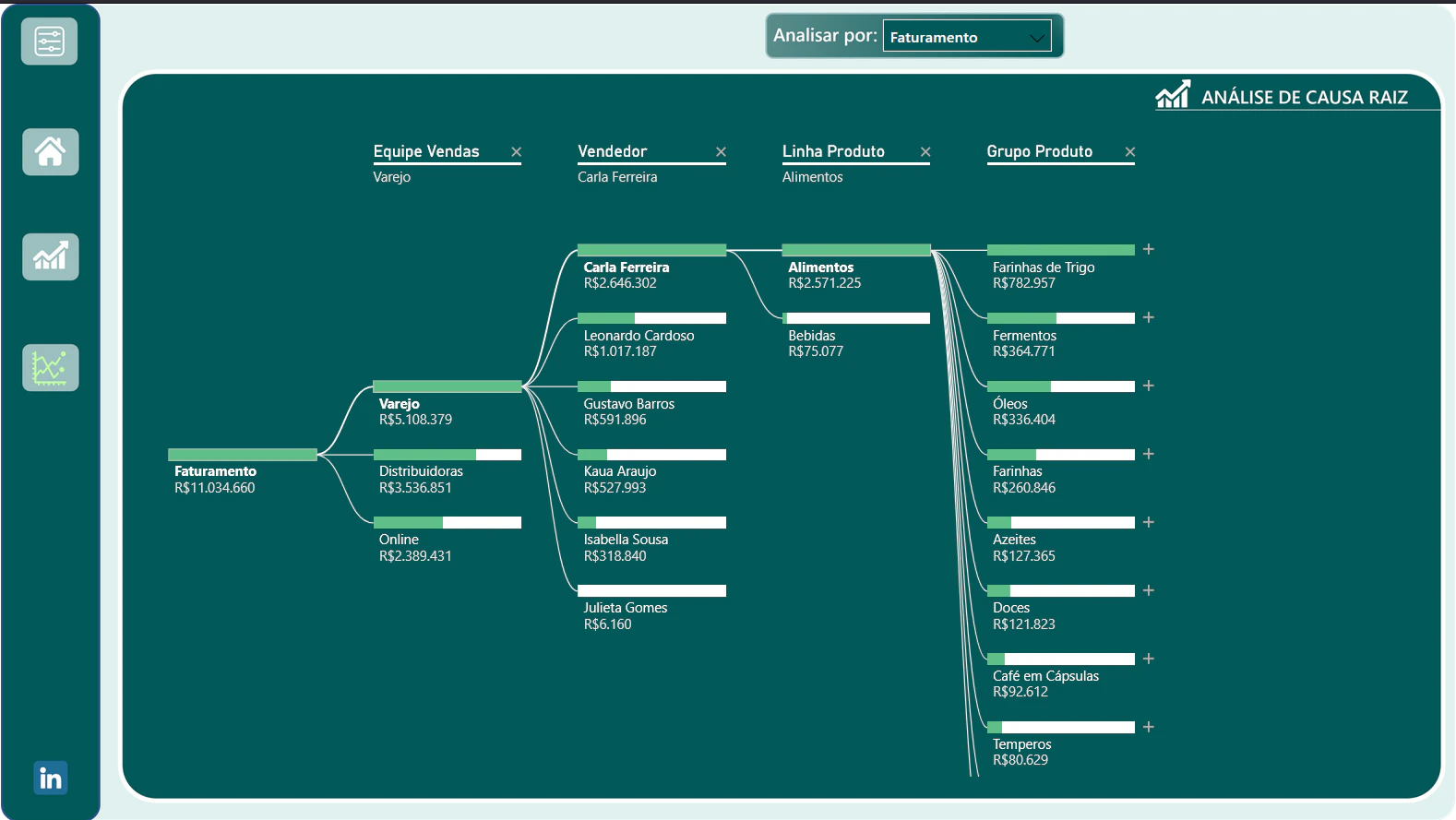The height and width of the screenshot is (820, 1456).
Task: Expand the Temperos node plus icon
Action: pos(1149,727)
